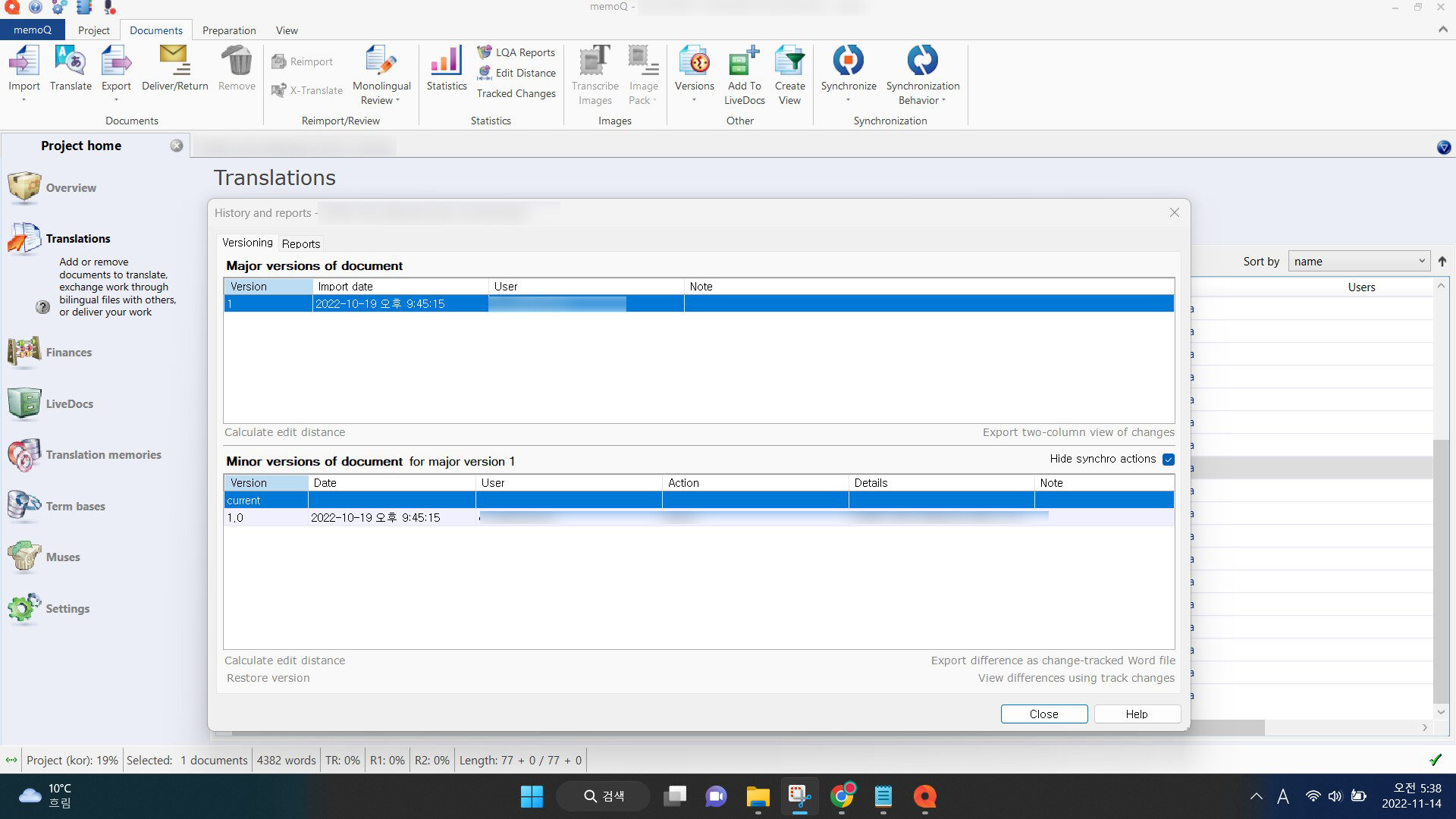The width and height of the screenshot is (1456, 819).
Task: Click Restore version link
Action: pos(268,679)
